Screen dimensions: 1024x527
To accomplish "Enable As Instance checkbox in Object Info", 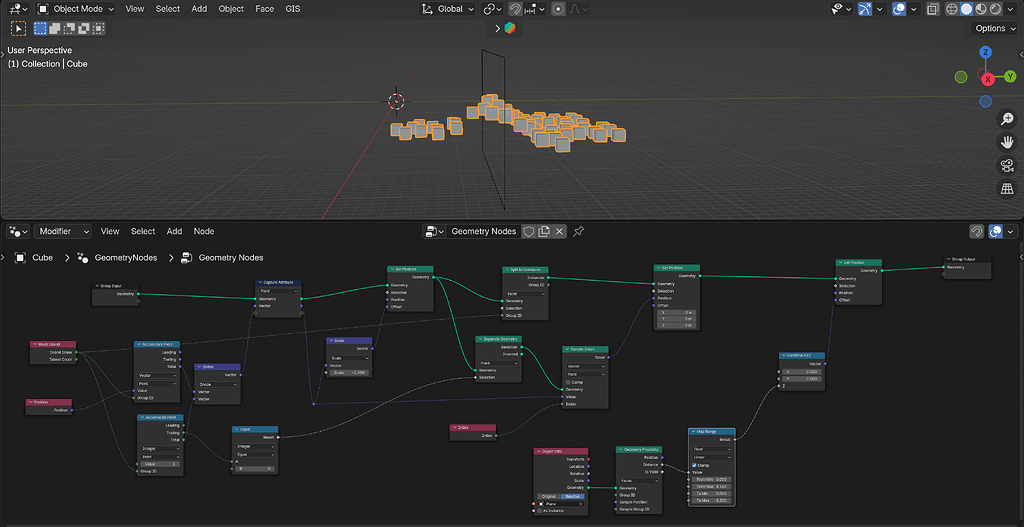I will tap(539, 511).
